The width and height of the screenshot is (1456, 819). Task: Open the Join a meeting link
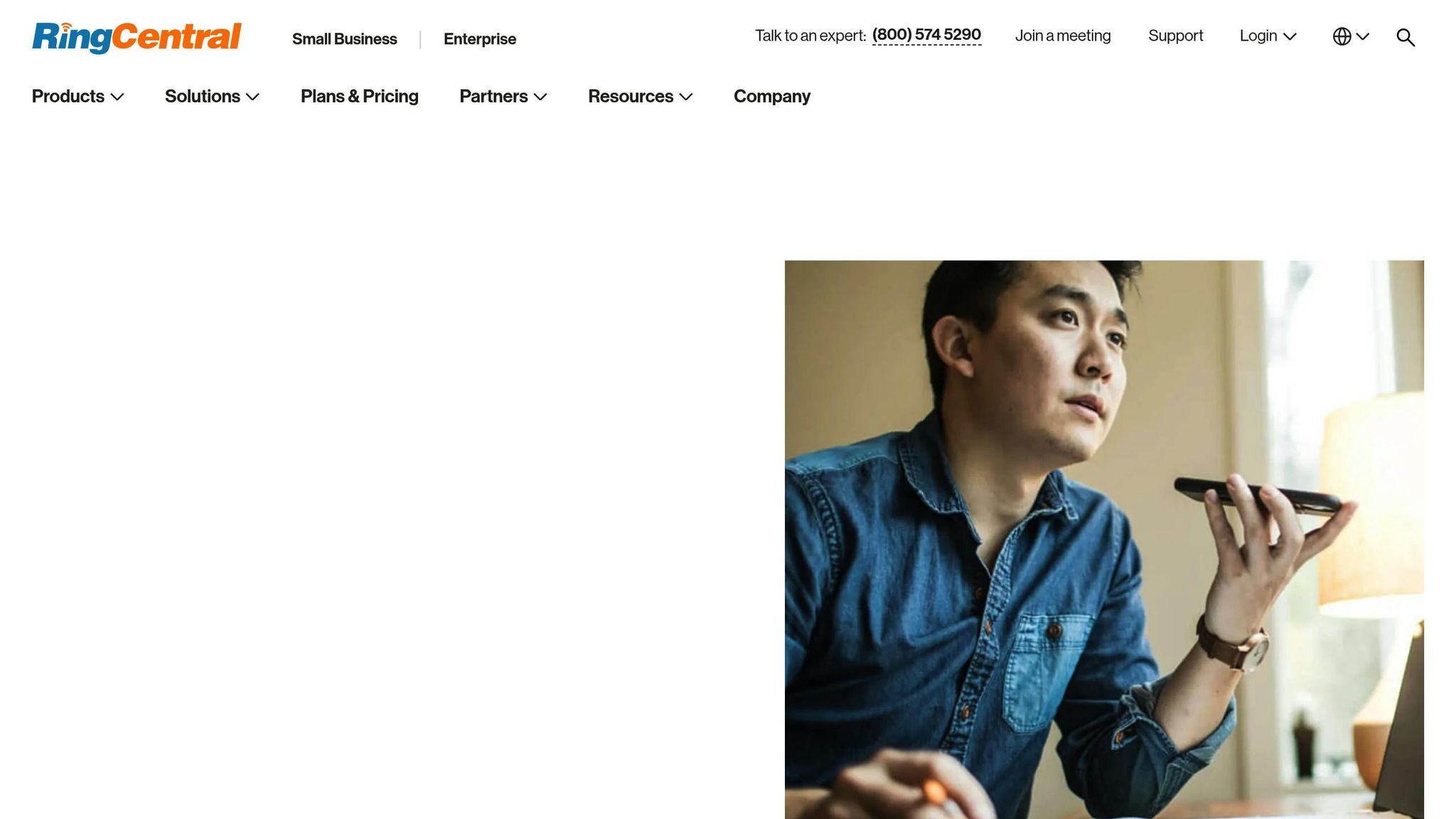[x=1063, y=36]
